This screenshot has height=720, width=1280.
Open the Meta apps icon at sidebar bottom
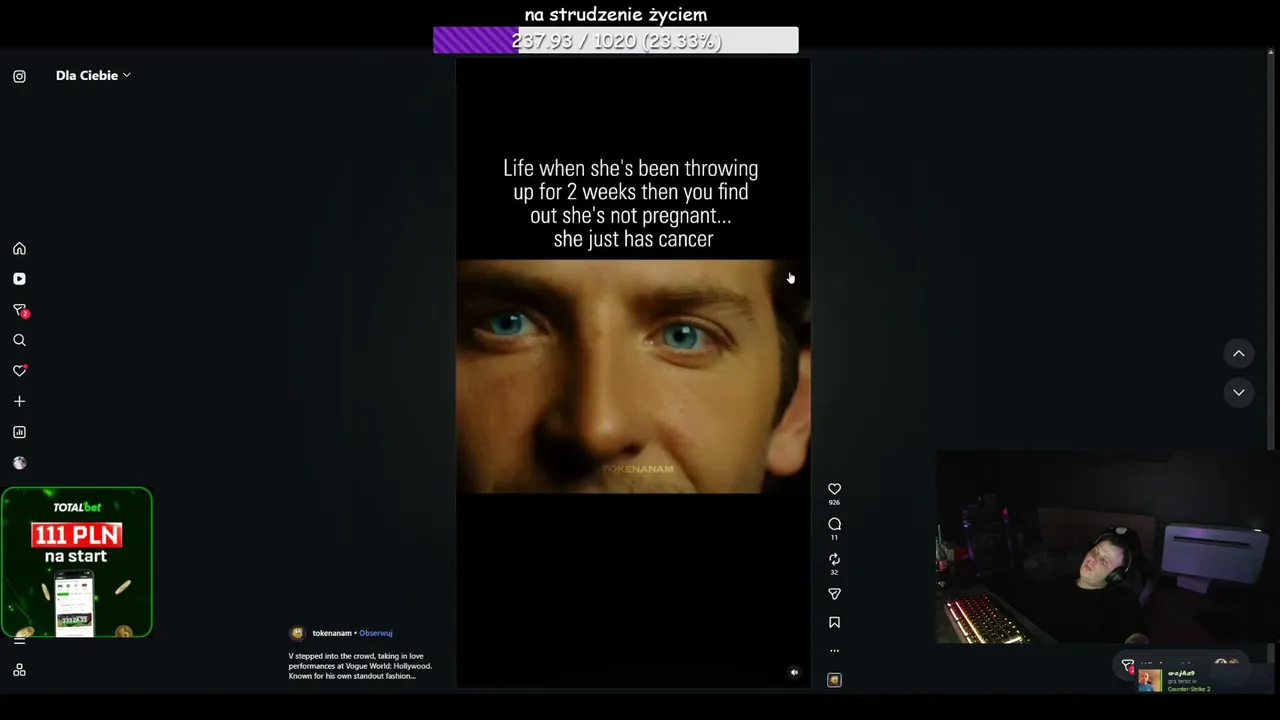point(19,670)
